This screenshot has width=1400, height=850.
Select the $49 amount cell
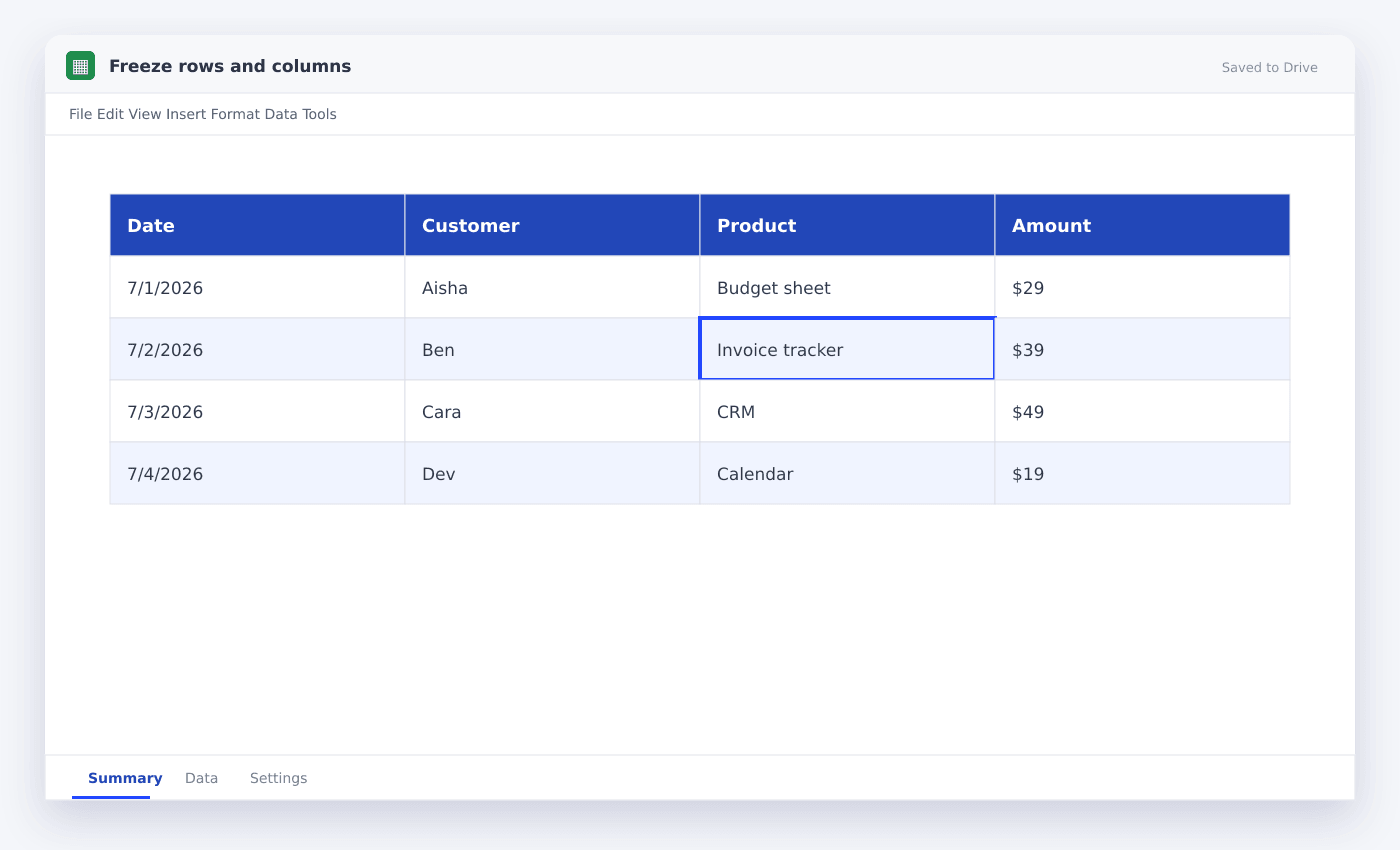pyautogui.click(x=1142, y=411)
